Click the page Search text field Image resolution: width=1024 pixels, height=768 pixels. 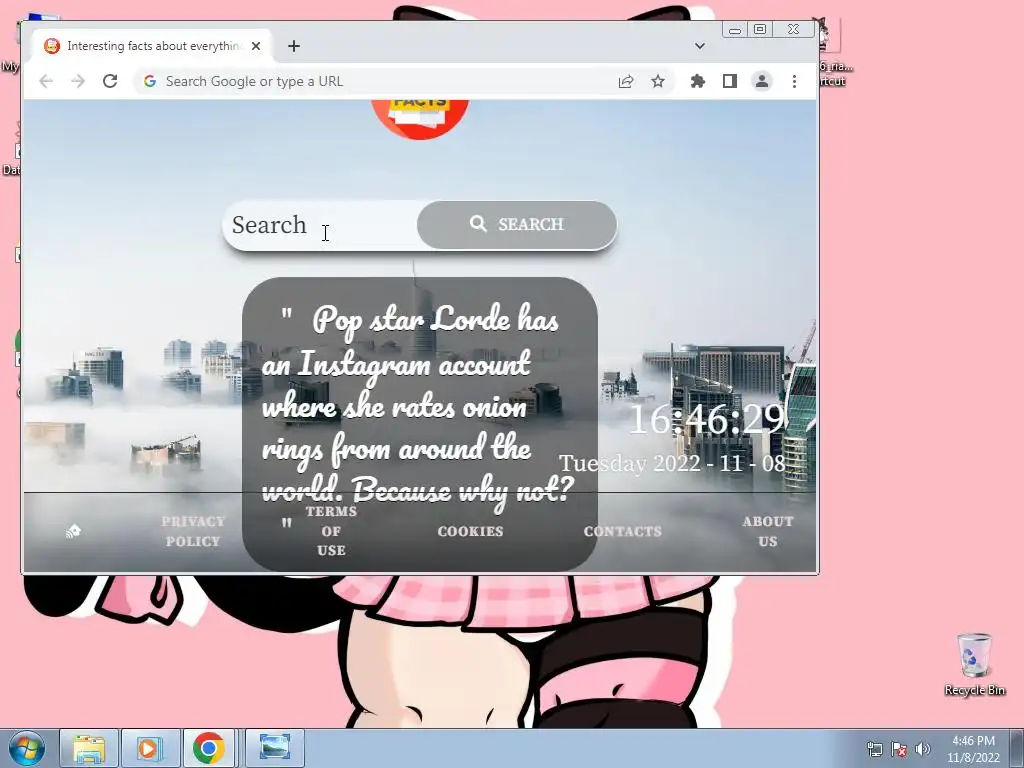pos(320,225)
